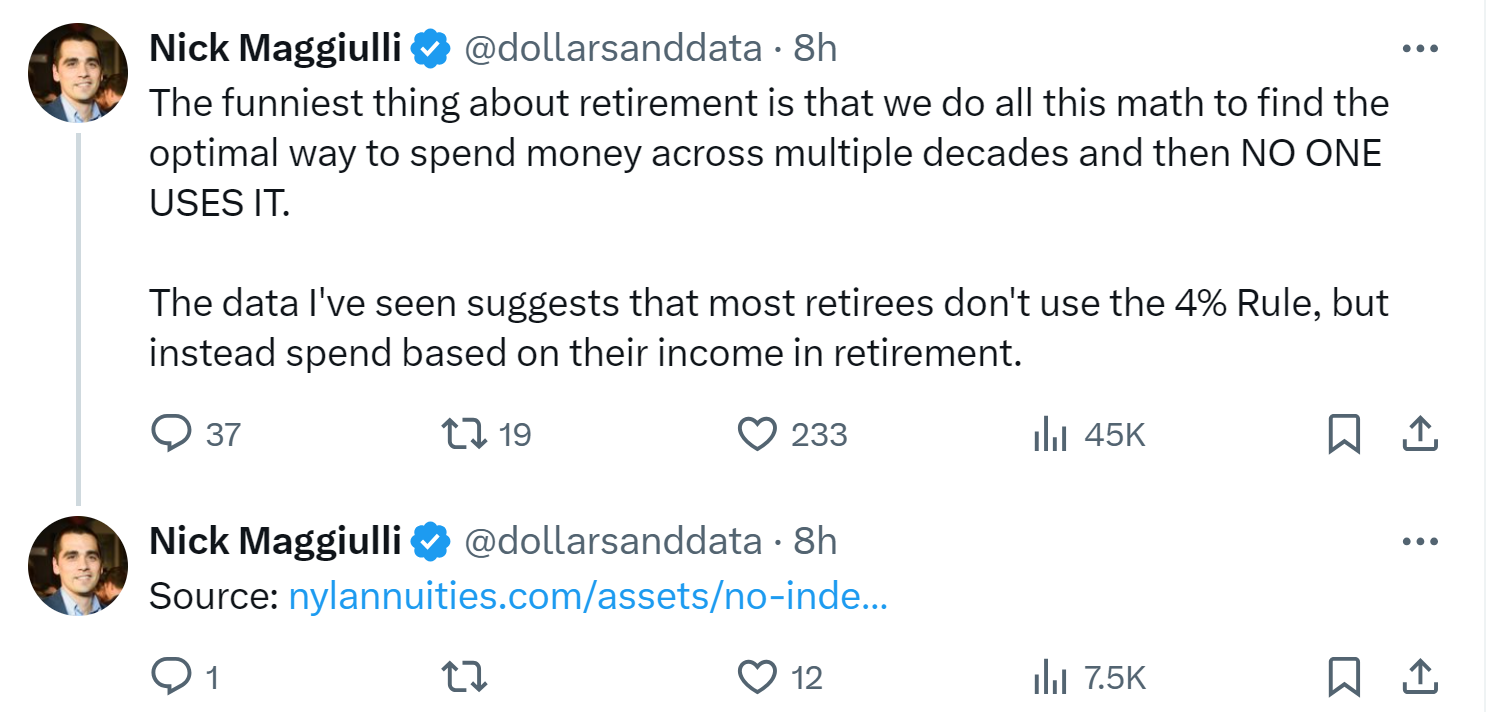This screenshot has width=1507, height=712.
Task: View analytics showing 7.5K views
Action: point(1089,679)
